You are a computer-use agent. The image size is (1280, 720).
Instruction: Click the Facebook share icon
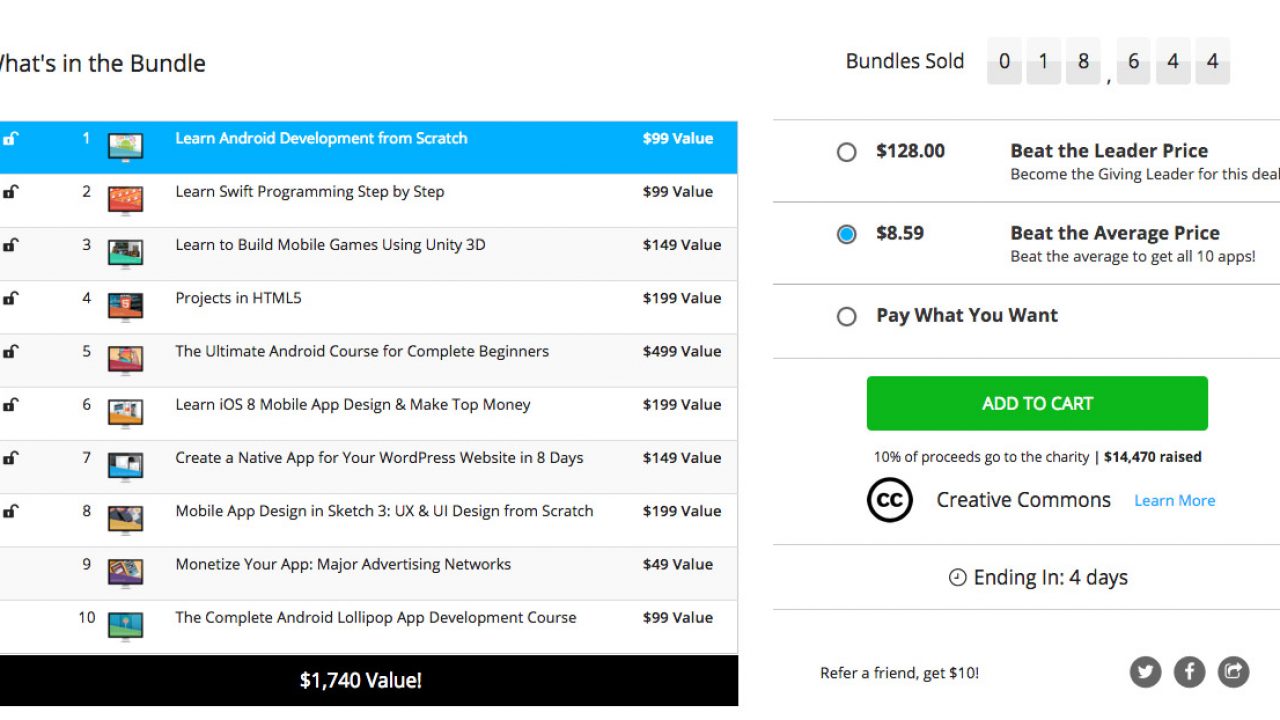(x=1189, y=672)
